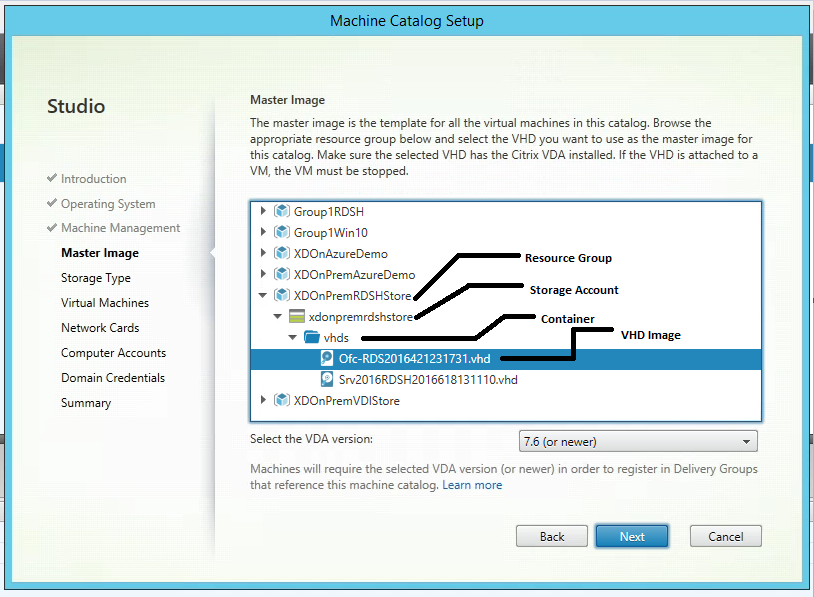
Task: Go to the Machine Management step
Action: tap(120, 228)
